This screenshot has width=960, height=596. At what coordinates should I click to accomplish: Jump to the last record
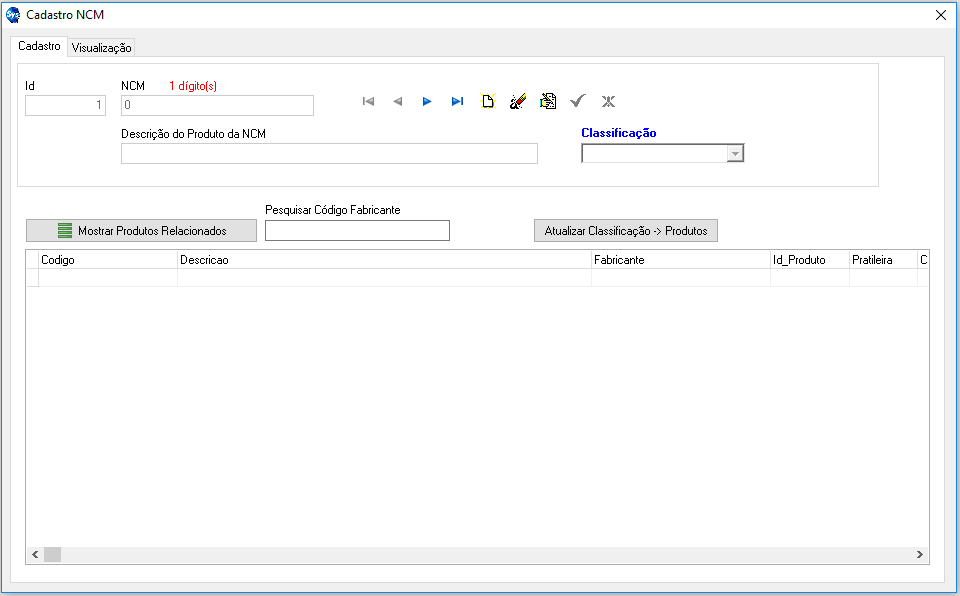[x=457, y=101]
